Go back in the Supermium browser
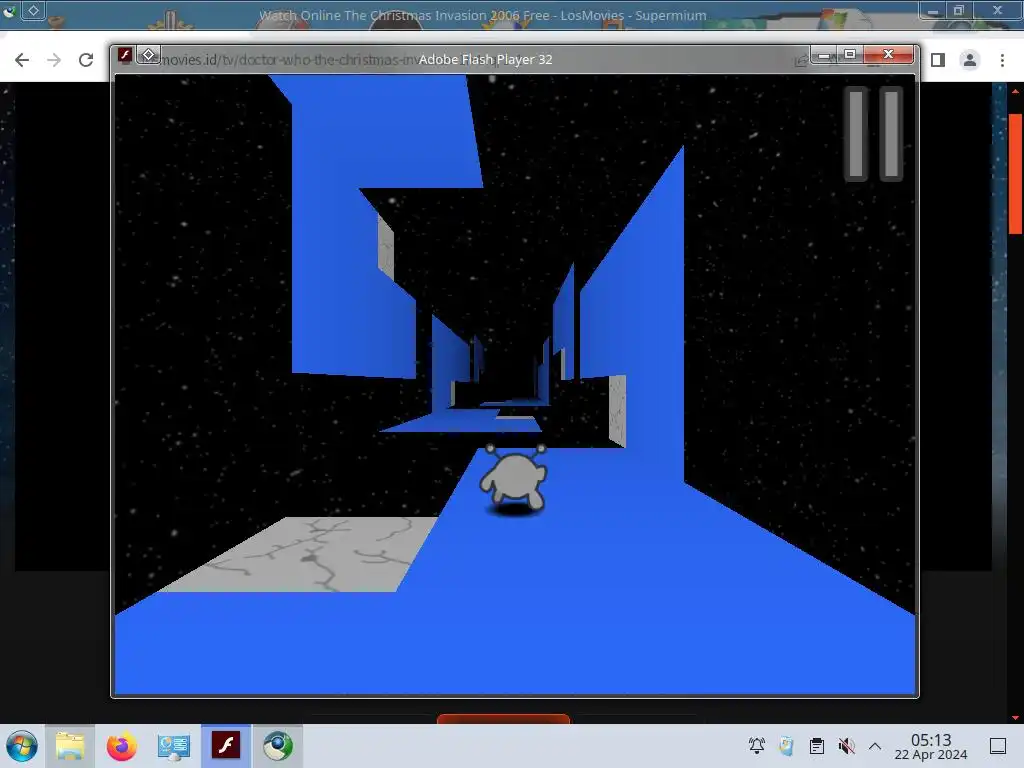This screenshot has width=1024, height=768. tap(22, 60)
